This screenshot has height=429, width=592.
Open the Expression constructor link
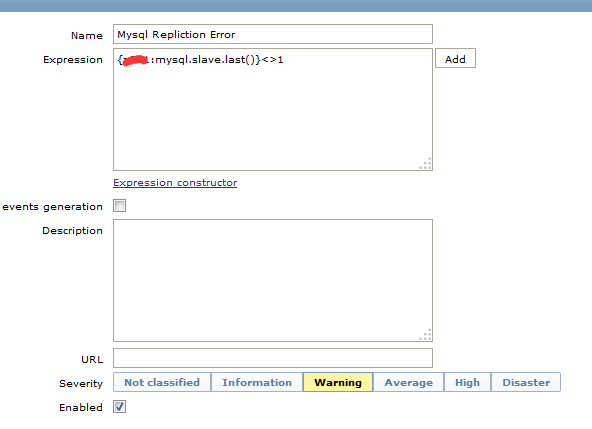click(175, 183)
